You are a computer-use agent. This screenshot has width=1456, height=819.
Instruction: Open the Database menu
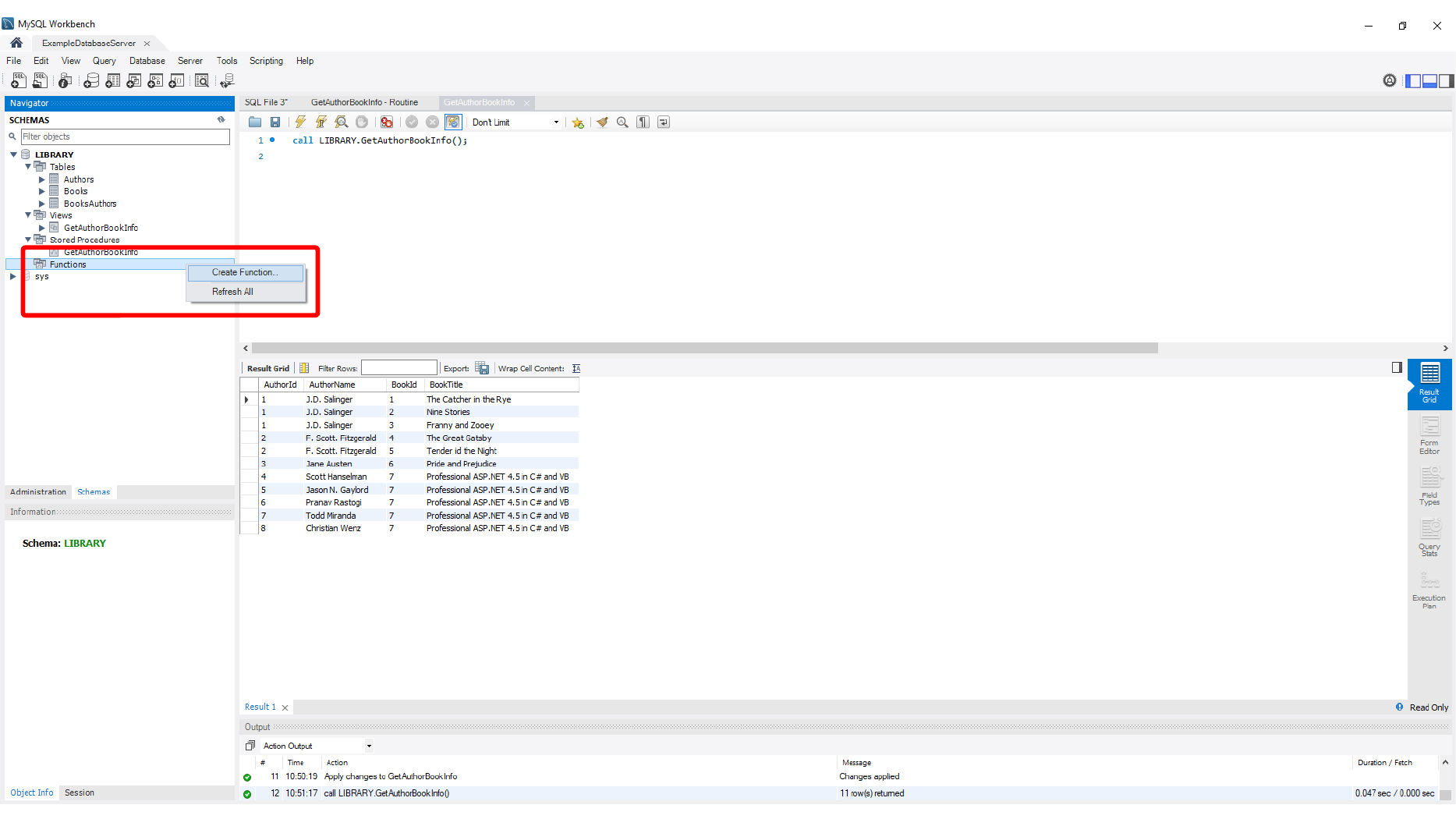[x=147, y=61]
